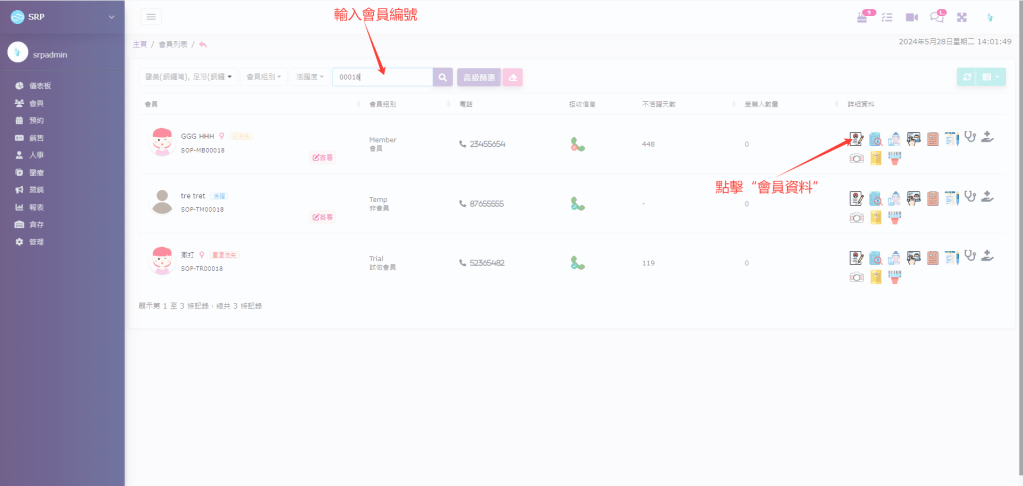Click the stethoscope icon in first row

coord(970,139)
